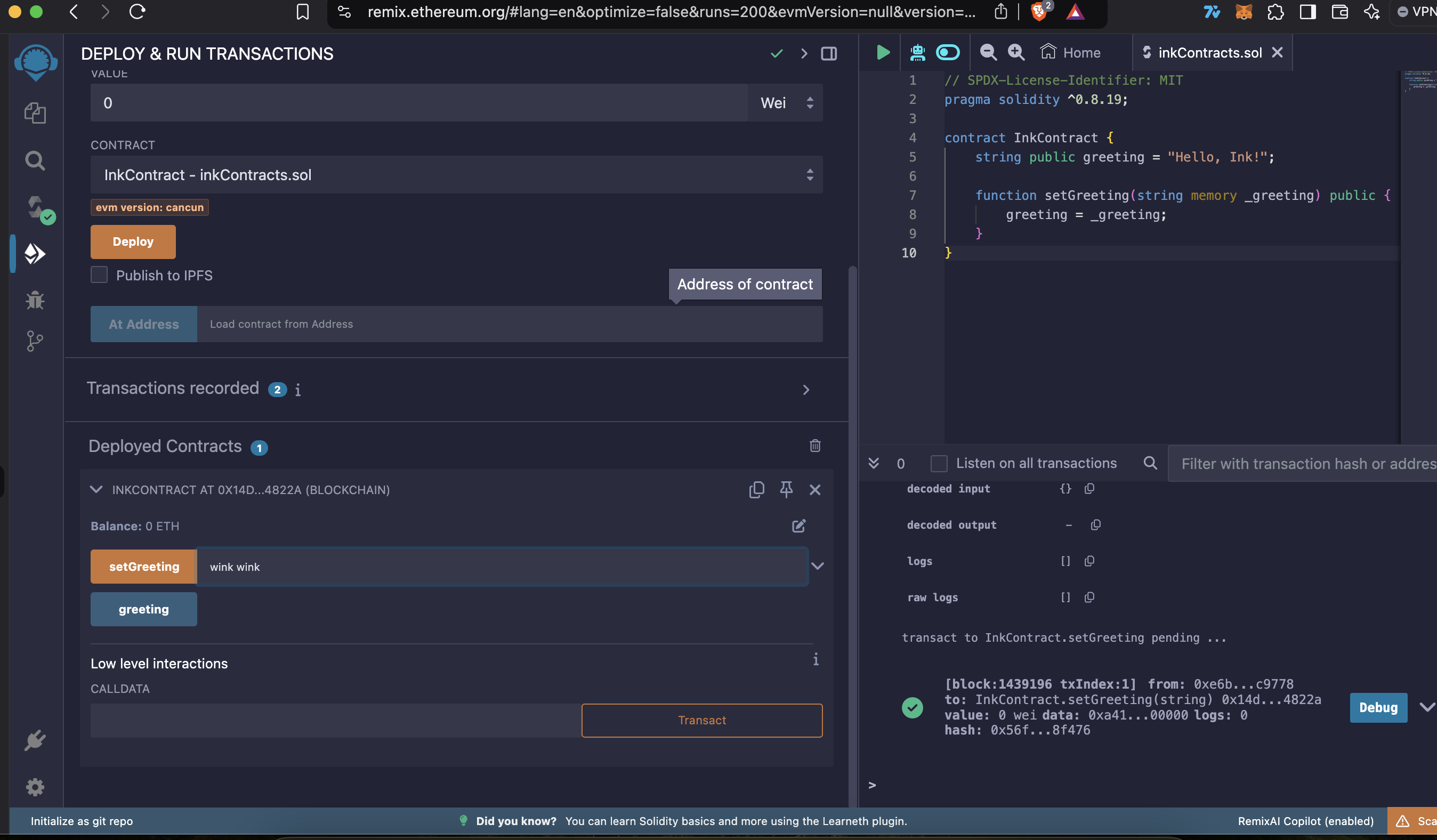The width and height of the screenshot is (1437, 840).
Task: Zoom in the editor font
Action: (x=1016, y=52)
